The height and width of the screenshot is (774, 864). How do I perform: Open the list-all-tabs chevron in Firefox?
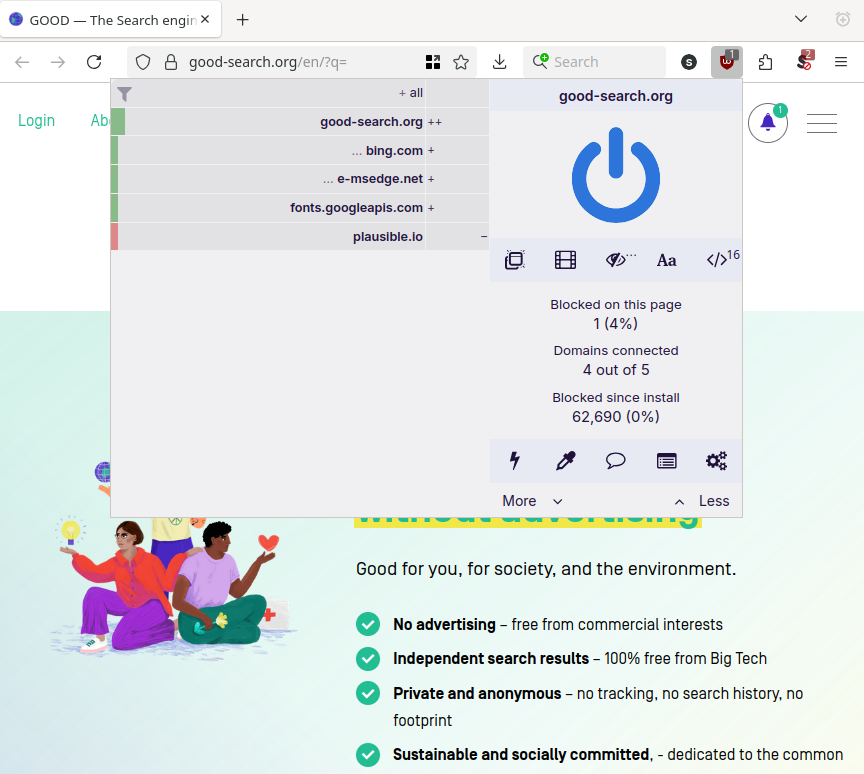[800, 19]
